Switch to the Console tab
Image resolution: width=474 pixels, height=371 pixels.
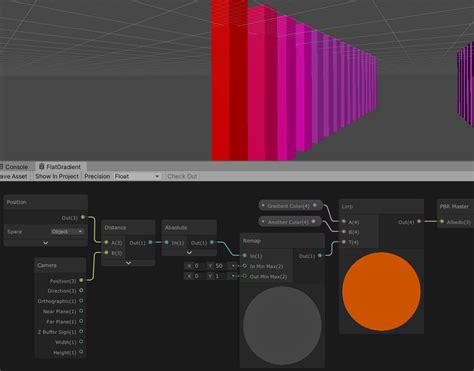[14, 167]
